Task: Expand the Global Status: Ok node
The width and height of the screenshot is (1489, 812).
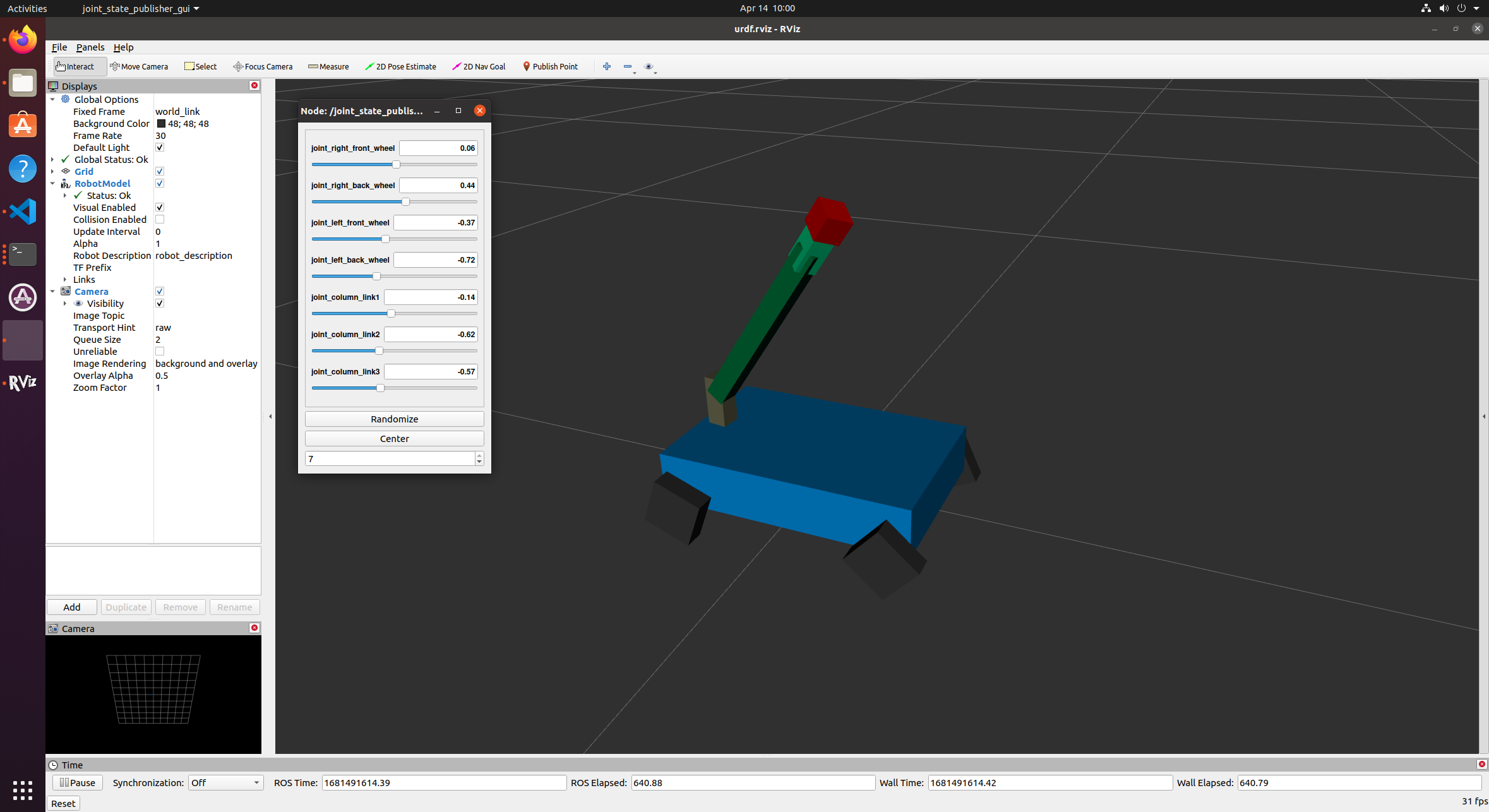Action: click(x=52, y=159)
